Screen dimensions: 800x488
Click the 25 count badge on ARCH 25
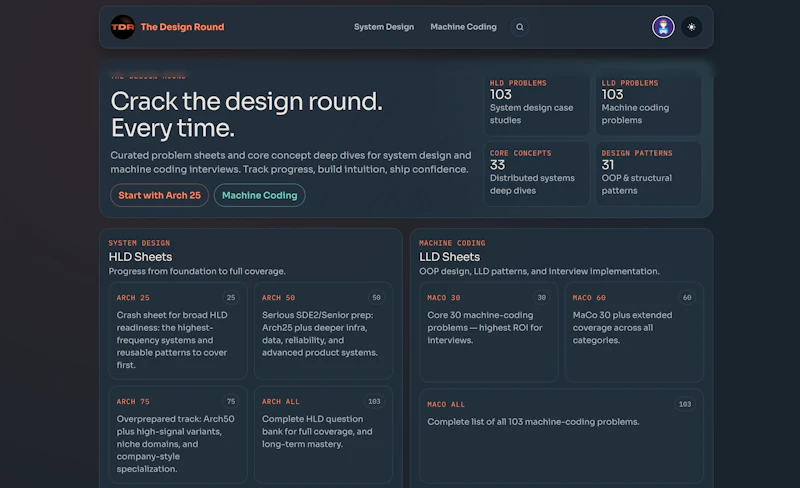coord(231,298)
